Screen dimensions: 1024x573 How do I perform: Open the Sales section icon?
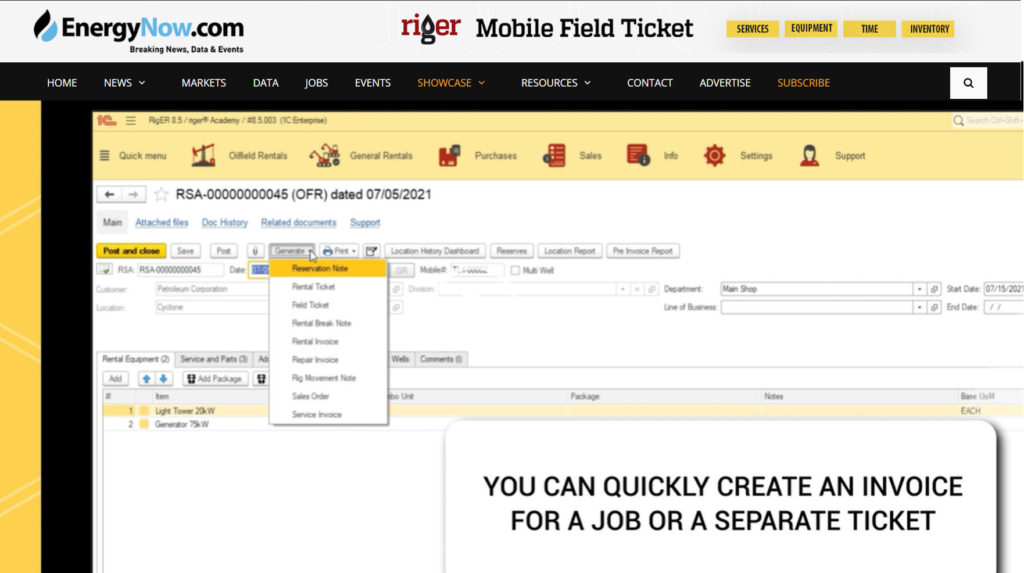pos(554,155)
